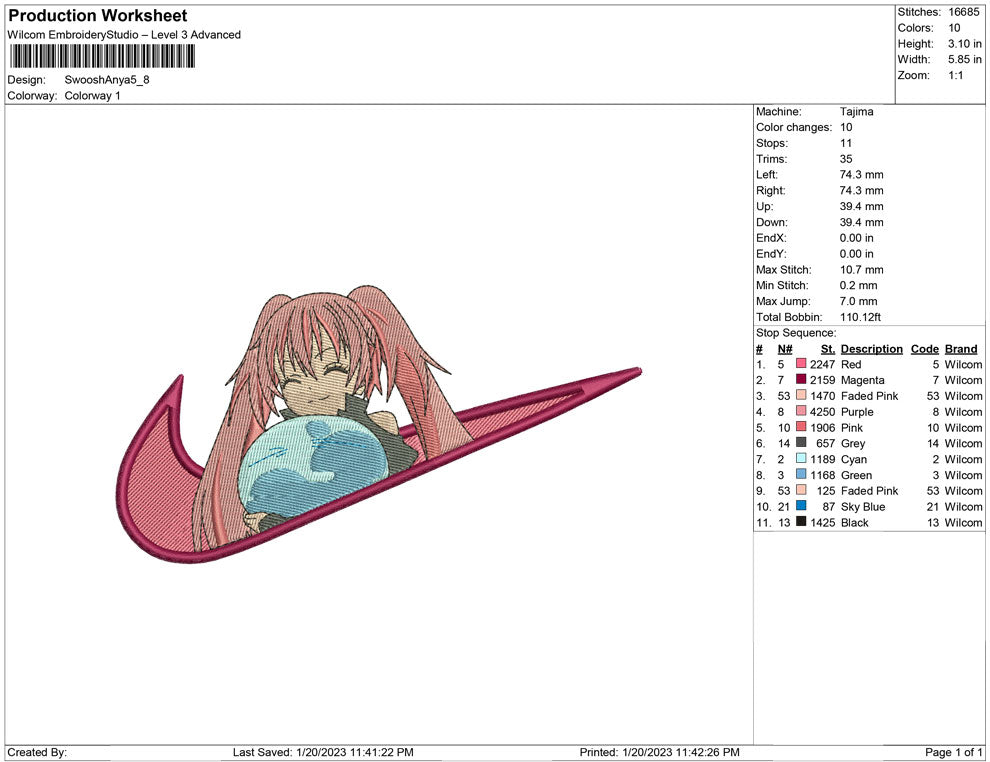
Task: Click the Pink color swatch in row 5
Action: pyautogui.click(x=801, y=427)
